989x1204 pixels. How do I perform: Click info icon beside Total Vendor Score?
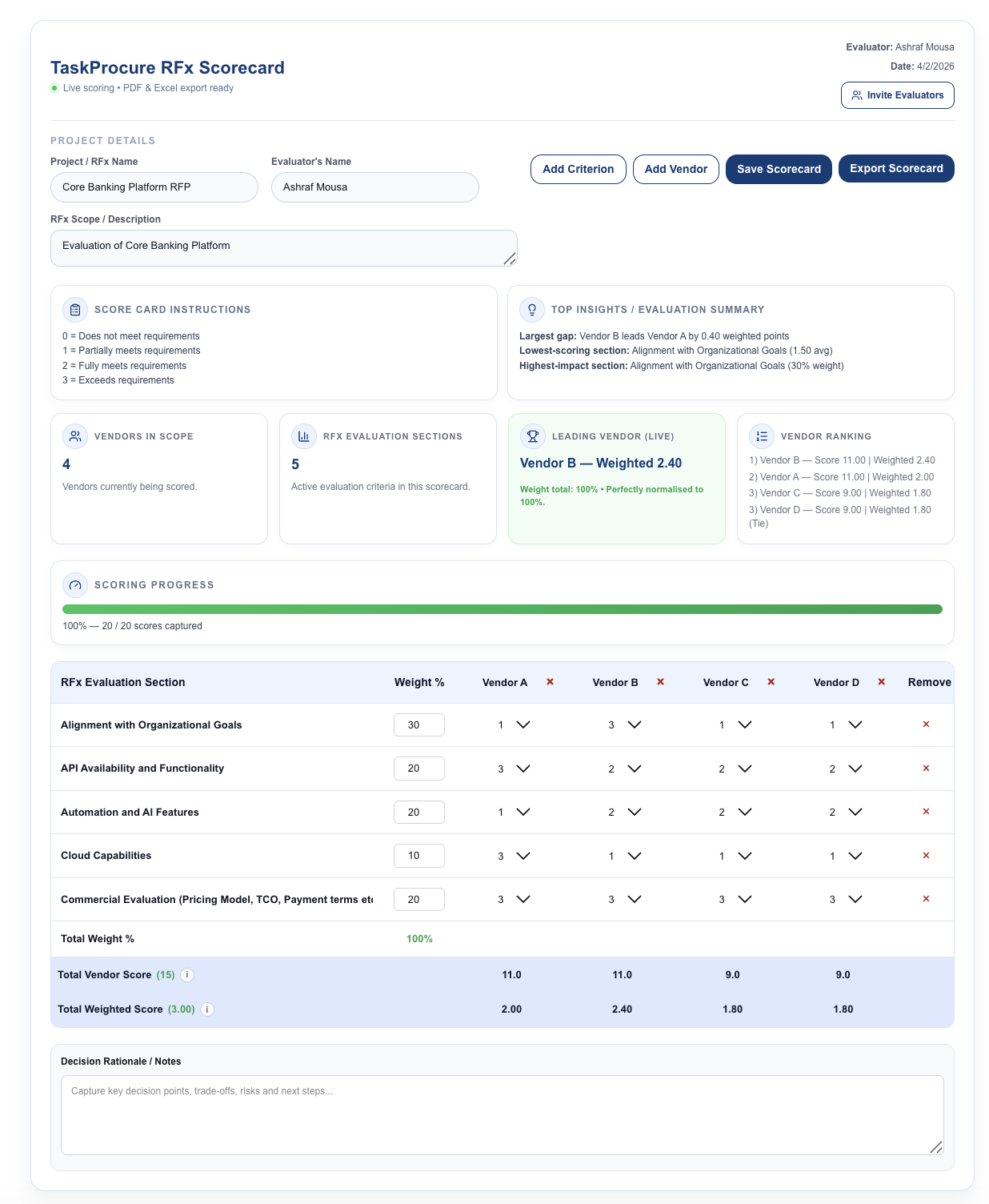187,975
